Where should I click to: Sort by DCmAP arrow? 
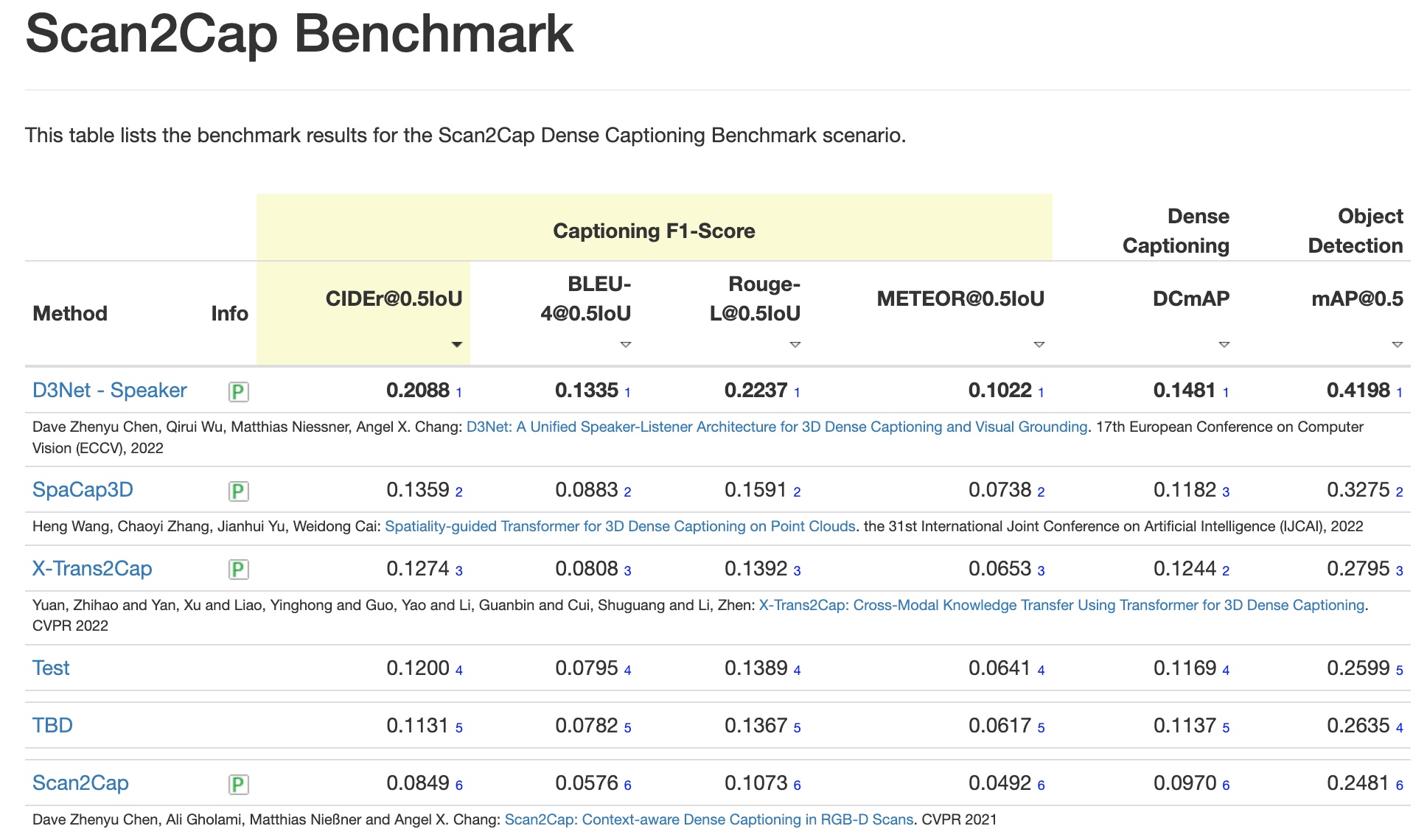click(1224, 344)
